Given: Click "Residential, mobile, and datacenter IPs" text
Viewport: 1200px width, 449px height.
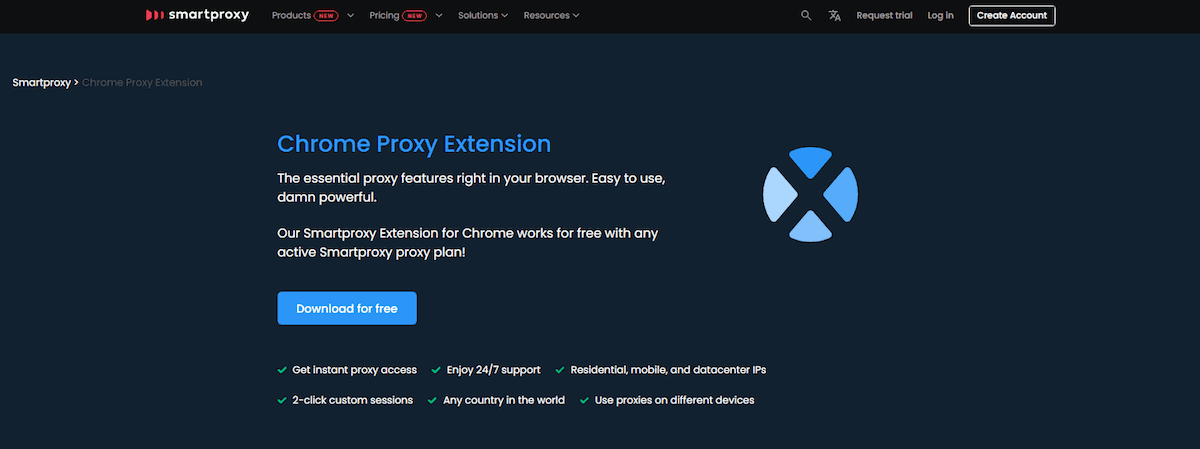Looking at the screenshot, I should coord(669,370).
